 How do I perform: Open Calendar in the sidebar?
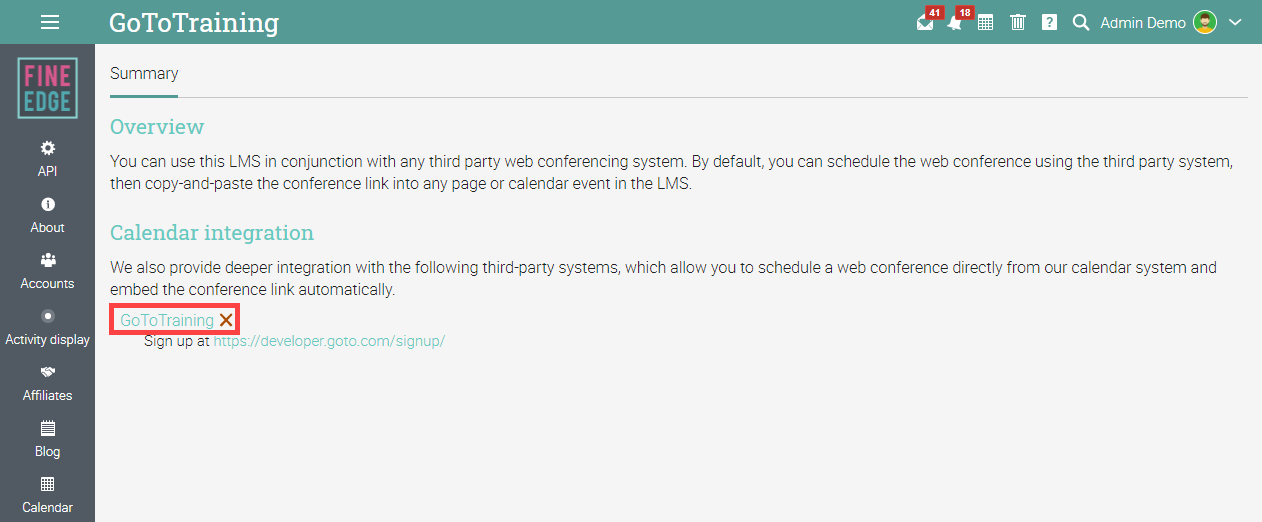(x=47, y=495)
